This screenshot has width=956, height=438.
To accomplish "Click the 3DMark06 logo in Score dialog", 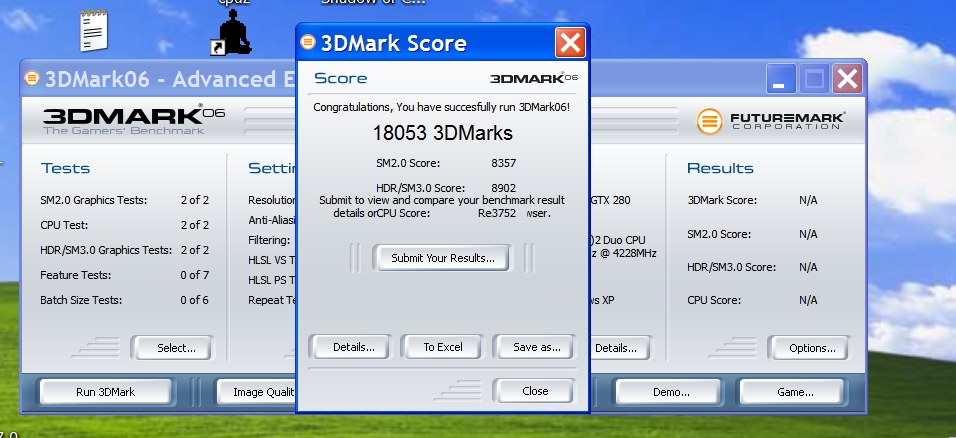I will coord(533,78).
